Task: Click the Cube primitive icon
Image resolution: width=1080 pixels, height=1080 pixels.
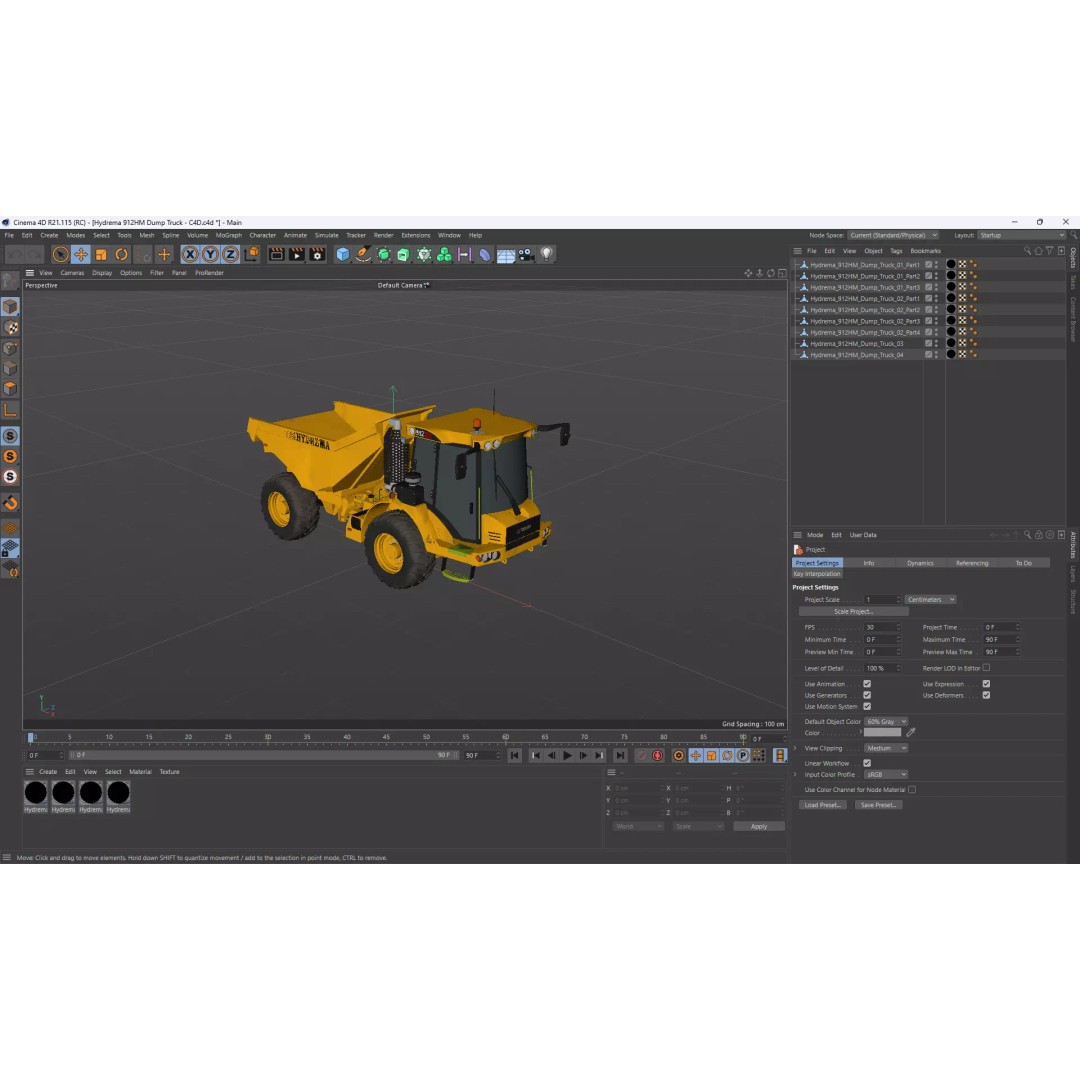Action: (343, 255)
